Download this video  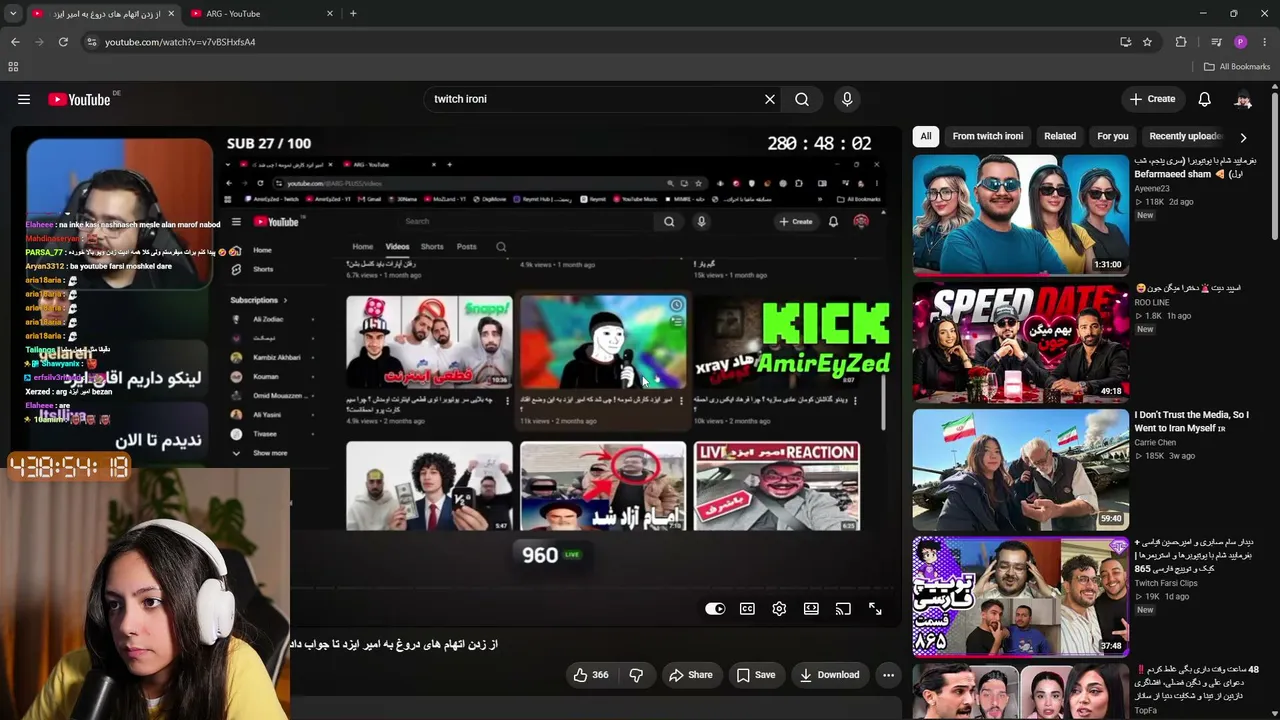tap(829, 675)
